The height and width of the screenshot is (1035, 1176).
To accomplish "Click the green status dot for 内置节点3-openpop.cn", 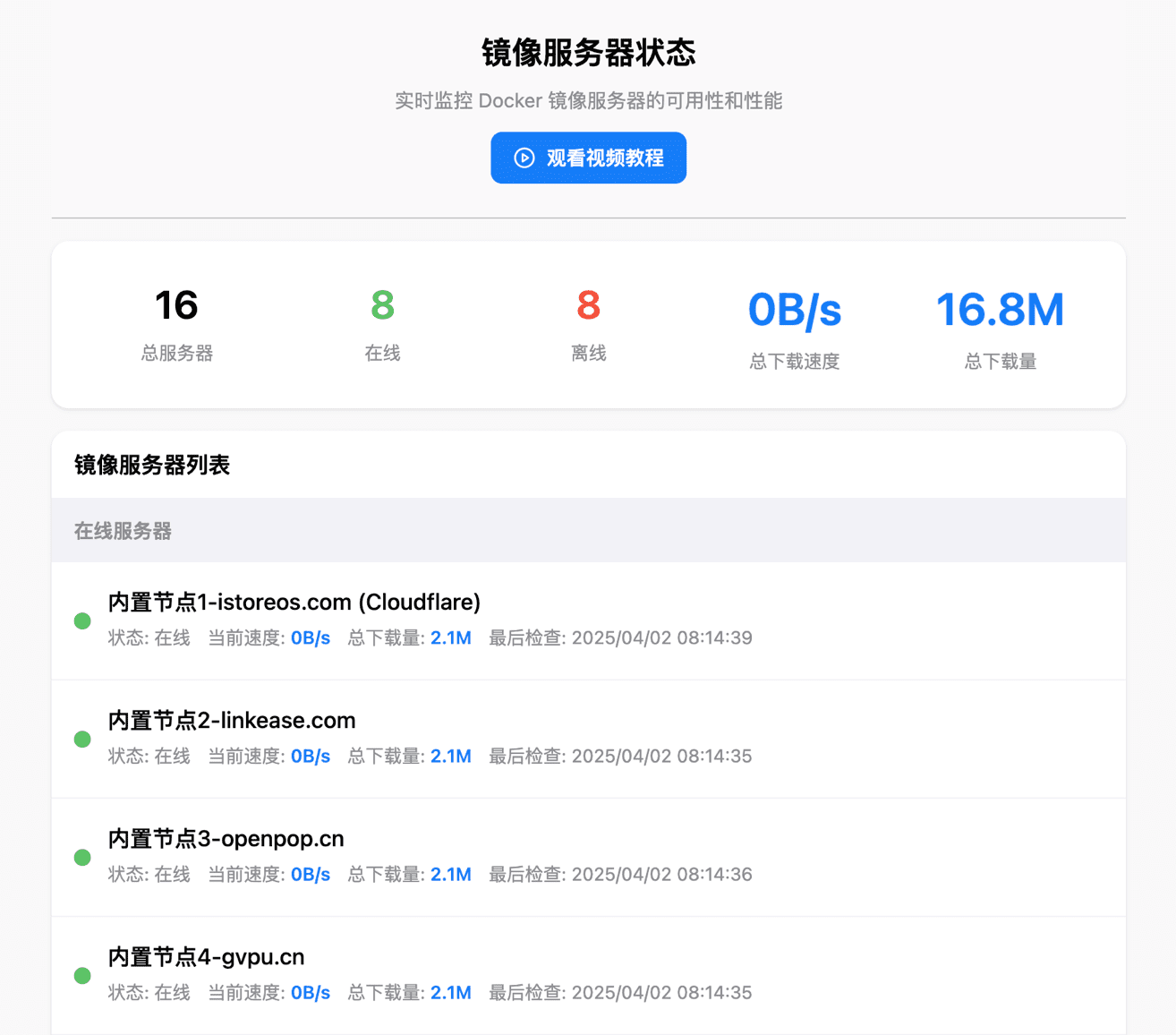I will coord(82,858).
